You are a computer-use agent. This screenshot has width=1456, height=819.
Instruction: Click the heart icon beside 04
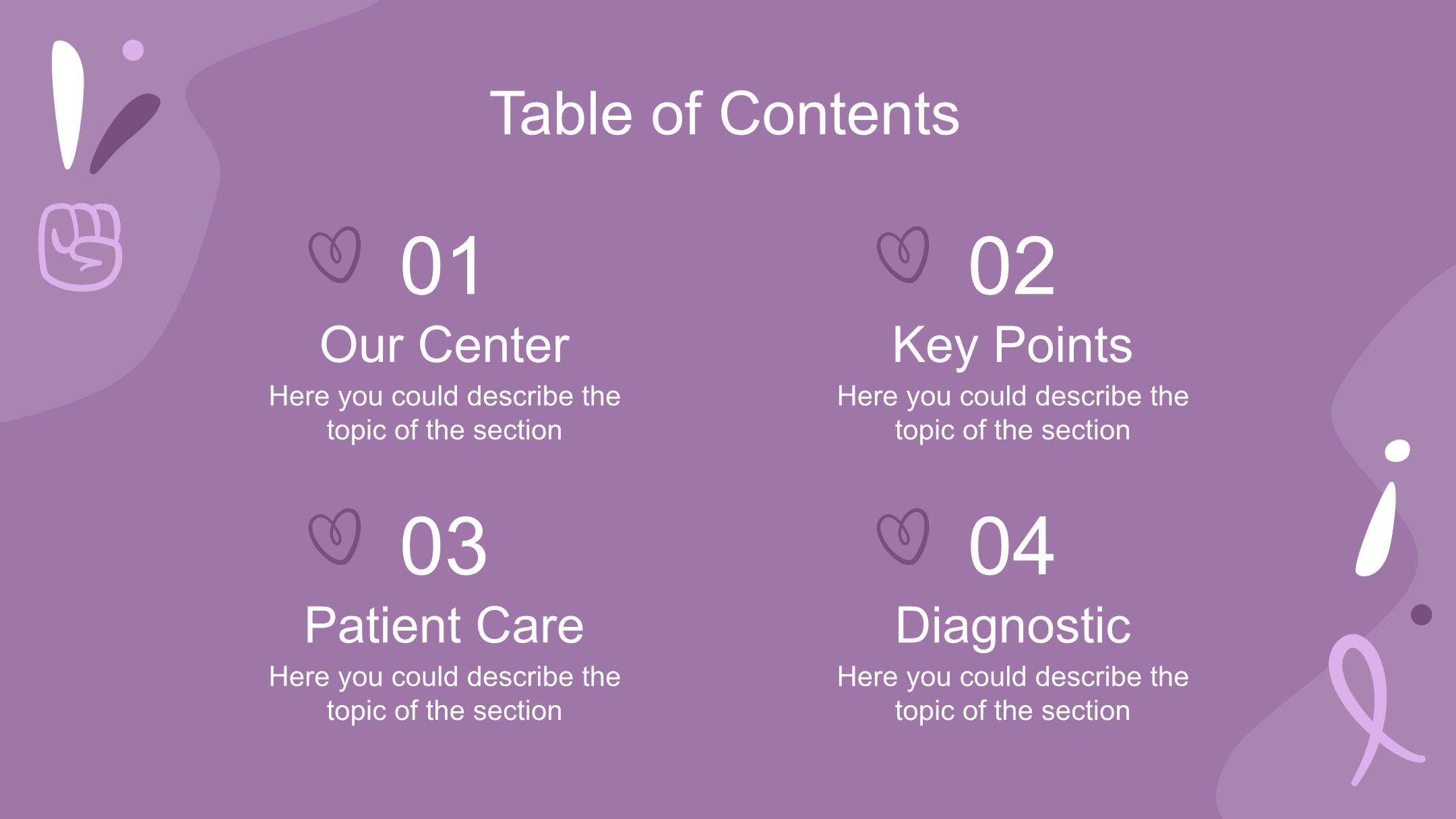(903, 537)
